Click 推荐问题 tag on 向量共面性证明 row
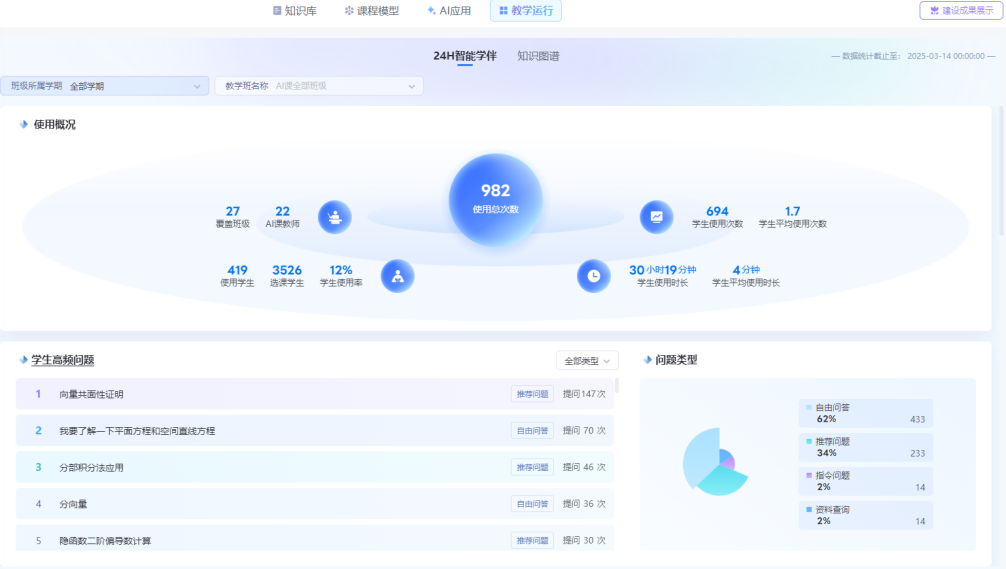The image size is (1006, 569). (533, 394)
